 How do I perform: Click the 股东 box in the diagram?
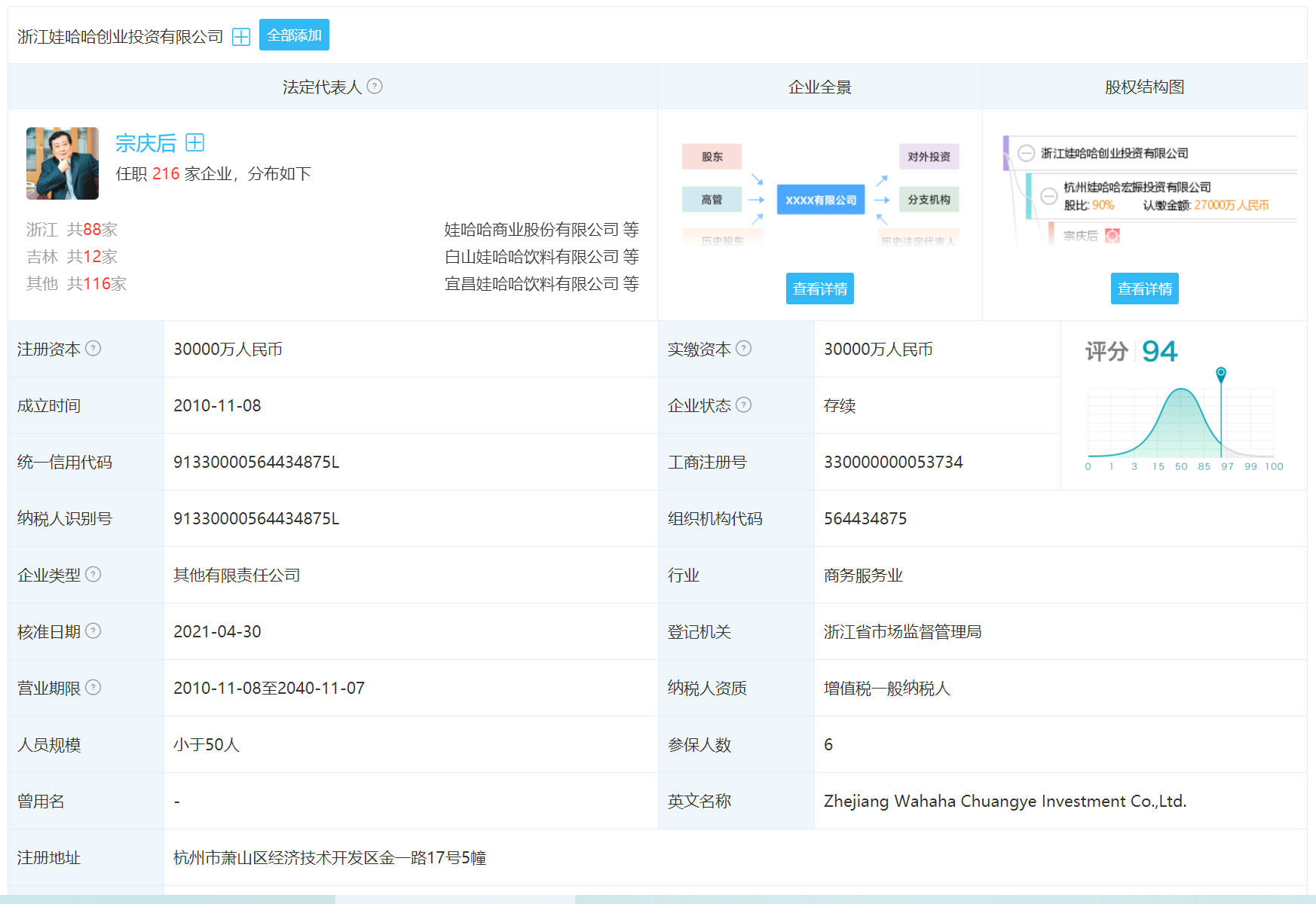click(712, 157)
